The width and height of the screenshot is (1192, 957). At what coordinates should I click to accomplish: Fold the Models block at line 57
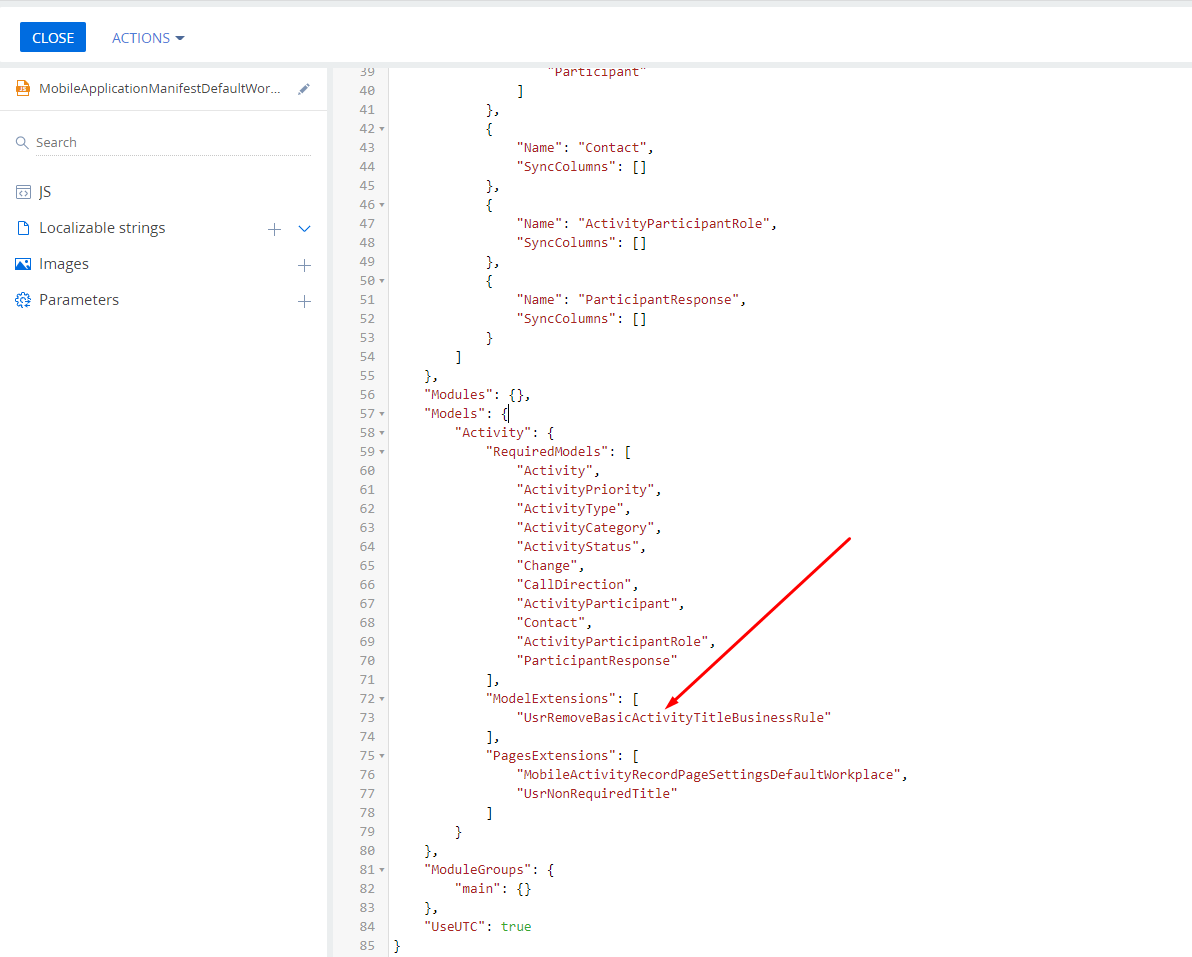(x=382, y=414)
